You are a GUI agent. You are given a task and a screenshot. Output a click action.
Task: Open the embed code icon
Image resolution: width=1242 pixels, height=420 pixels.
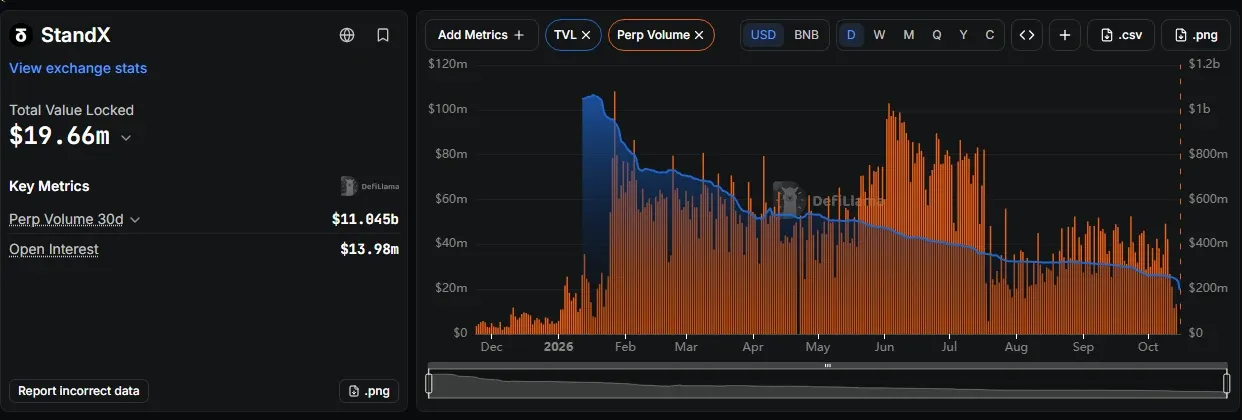1027,35
